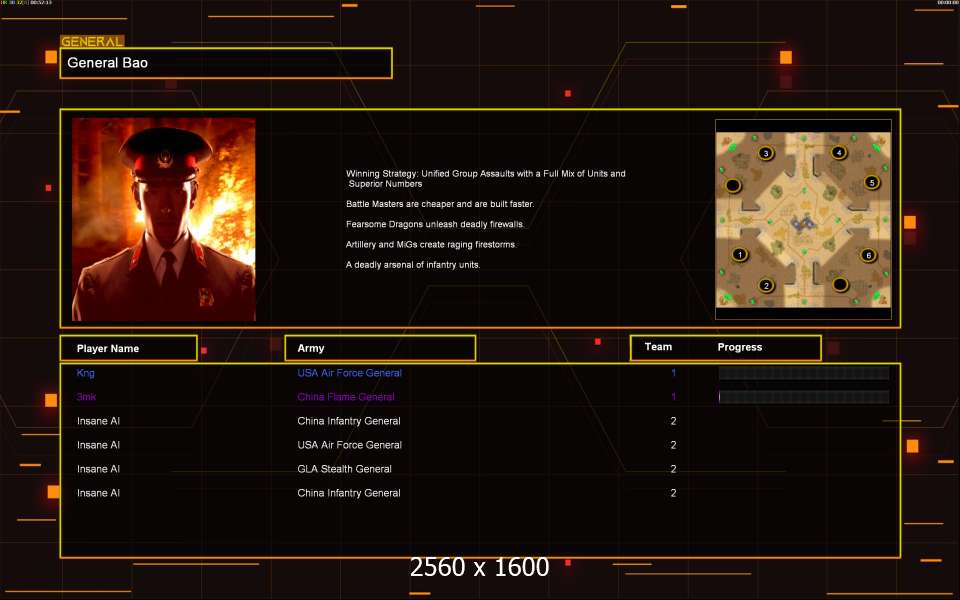This screenshot has width=960, height=600.
Task: Click 3mk's loading progress bar
Action: 803,397
